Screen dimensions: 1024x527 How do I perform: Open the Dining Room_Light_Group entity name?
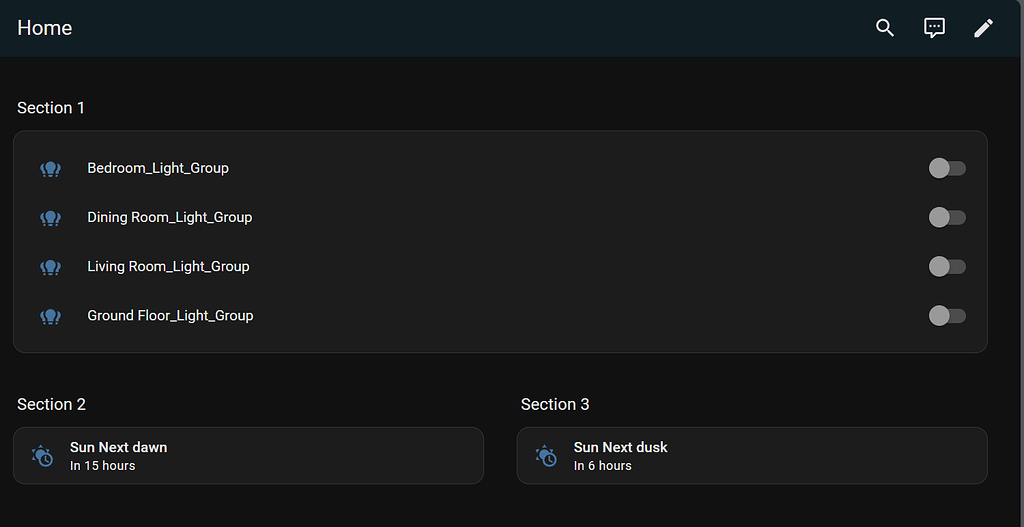[169, 217]
